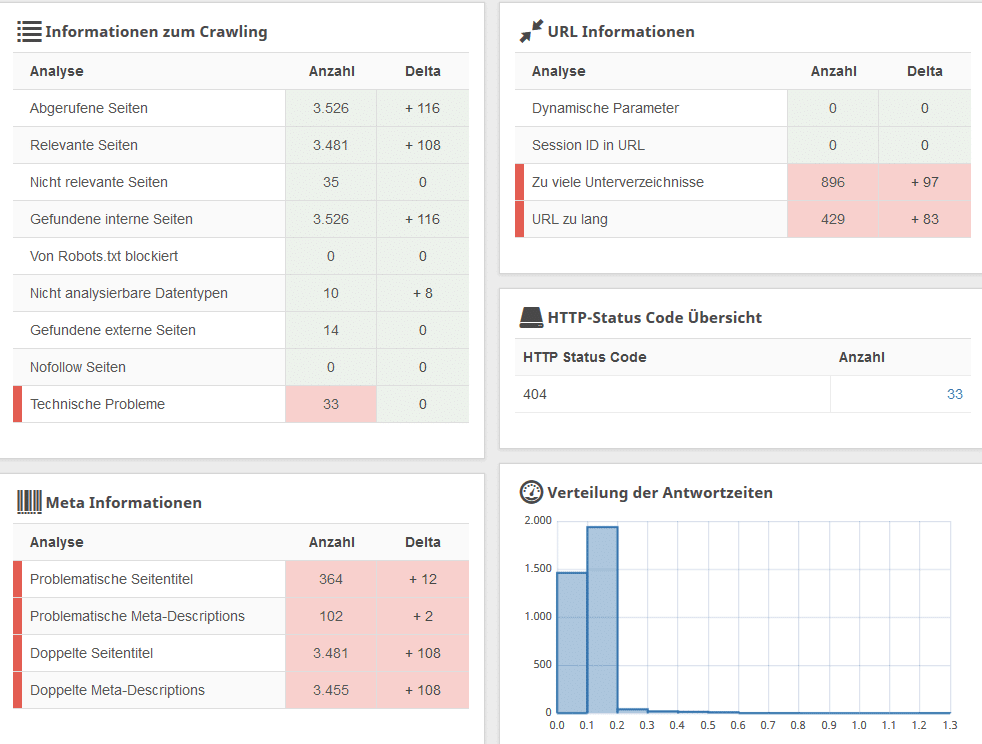The height and width of the screenshot is (744, 982).
Task: Click the histogram bar between 0.0 and 0.1
Action: point(572,643)
